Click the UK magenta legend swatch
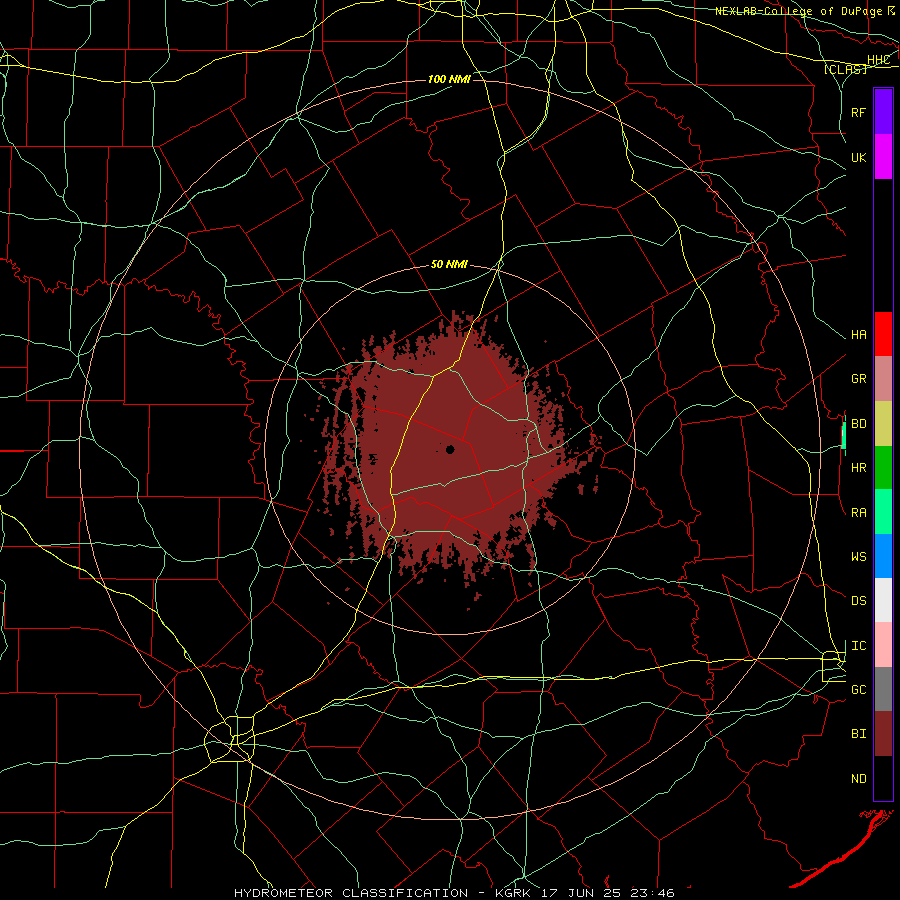900x900 pixels. pos(883,157)
